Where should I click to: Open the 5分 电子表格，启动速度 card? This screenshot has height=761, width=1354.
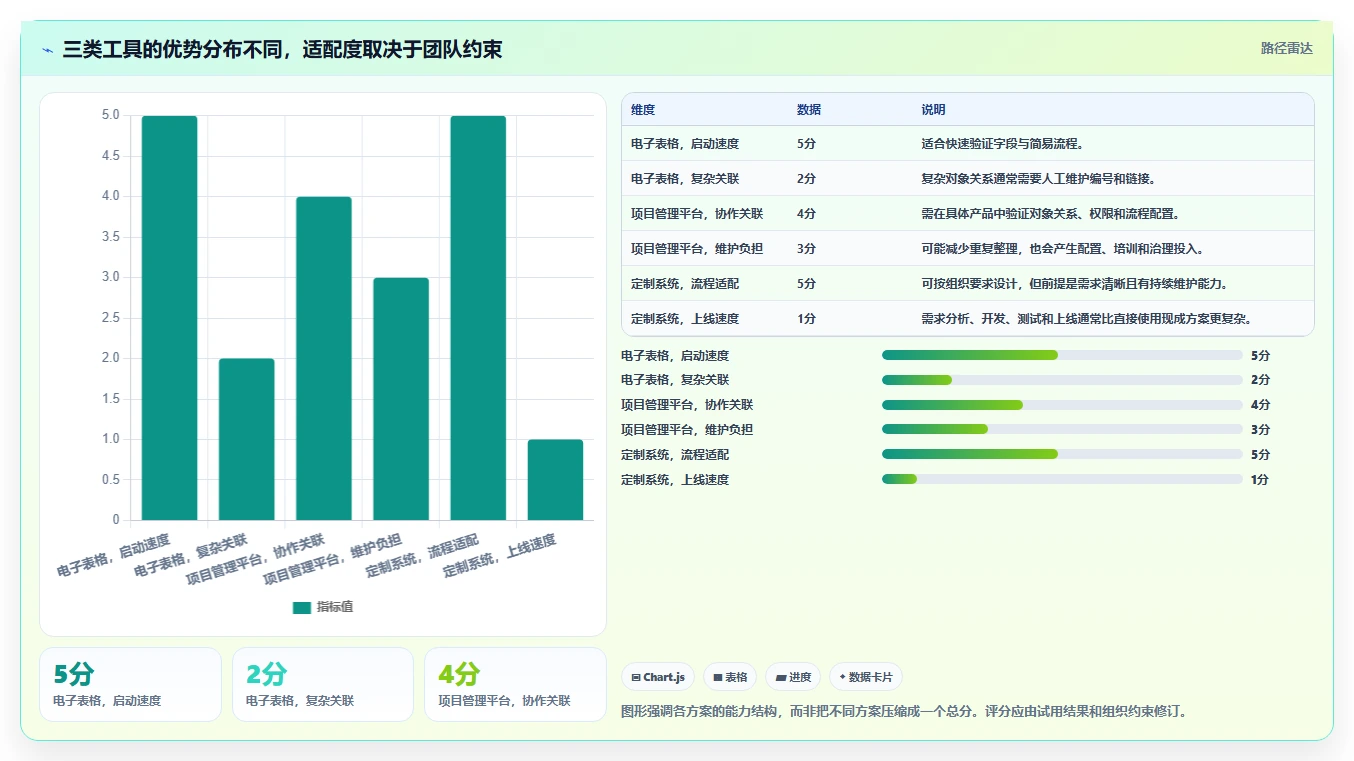coord(130,684)
